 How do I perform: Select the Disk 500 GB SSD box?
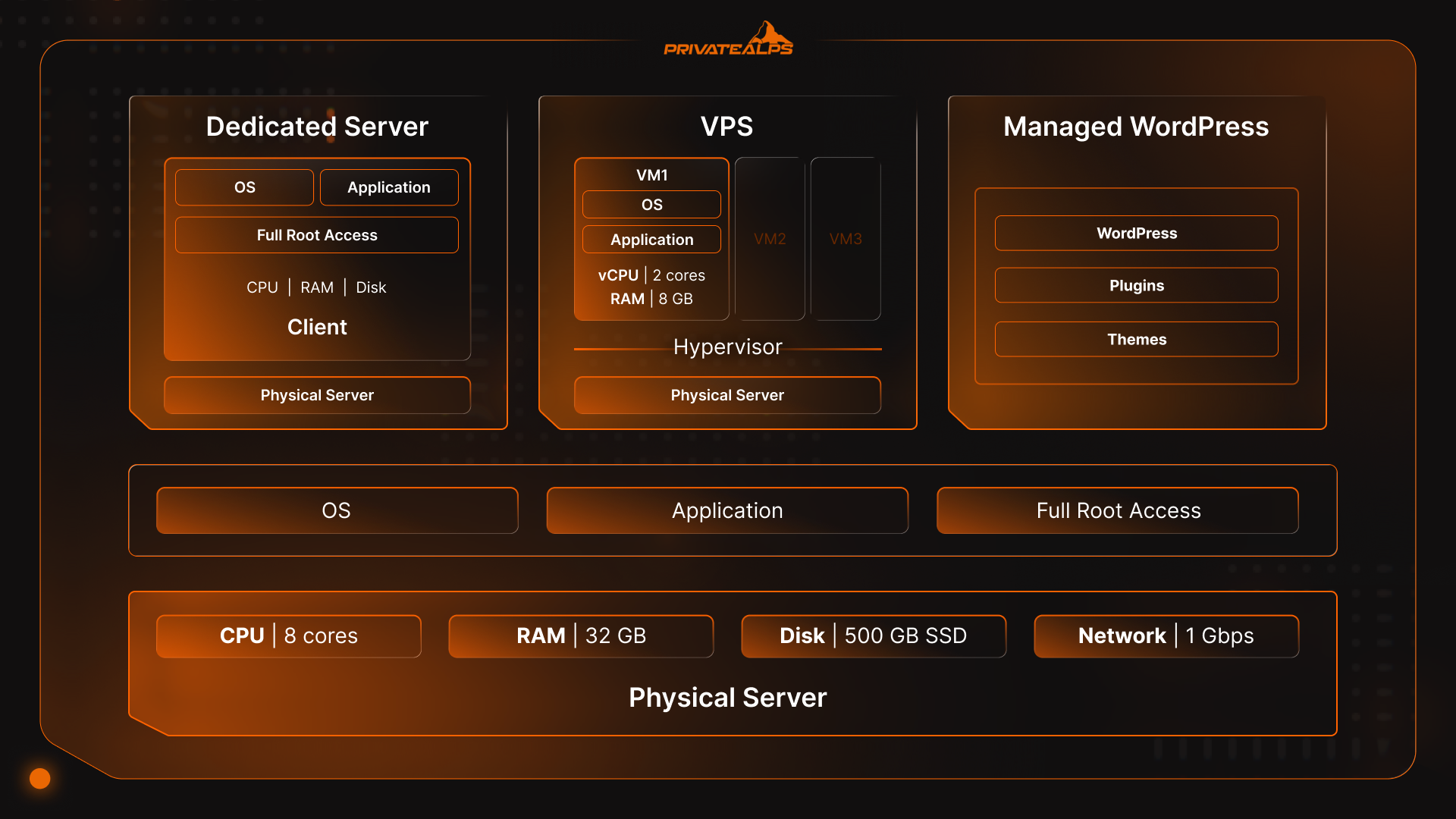tap(873, 635)
